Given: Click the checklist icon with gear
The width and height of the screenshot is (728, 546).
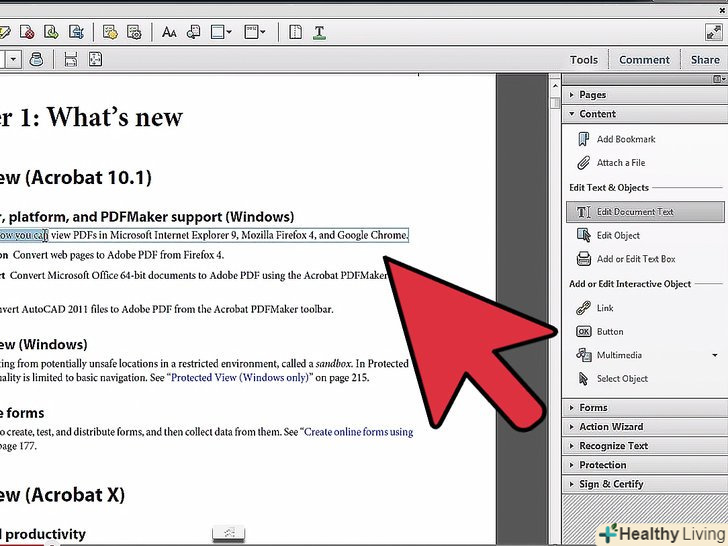Looking at the screenshot, I should 134,32.
